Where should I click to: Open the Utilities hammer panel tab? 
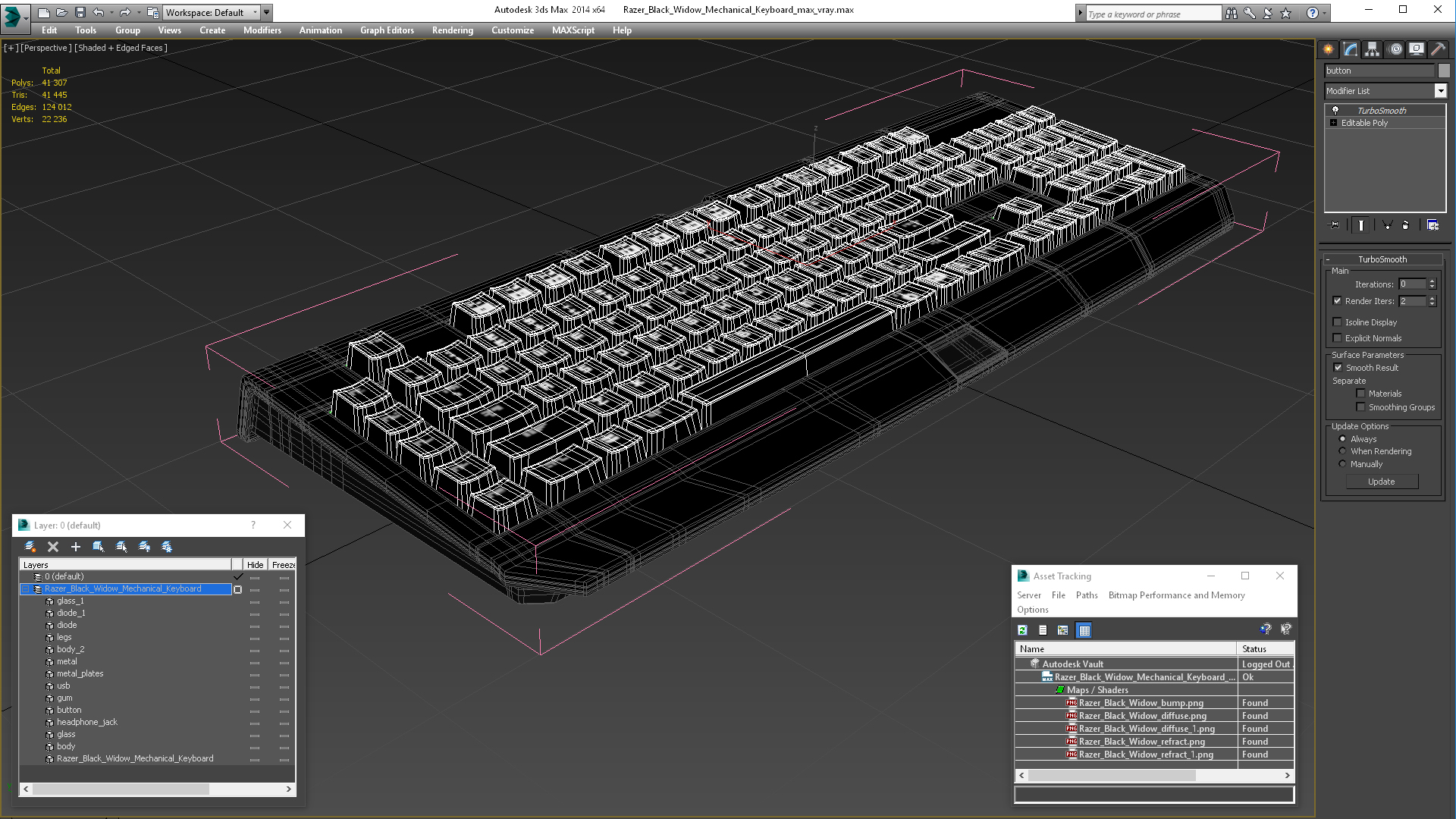(1438, 49)
